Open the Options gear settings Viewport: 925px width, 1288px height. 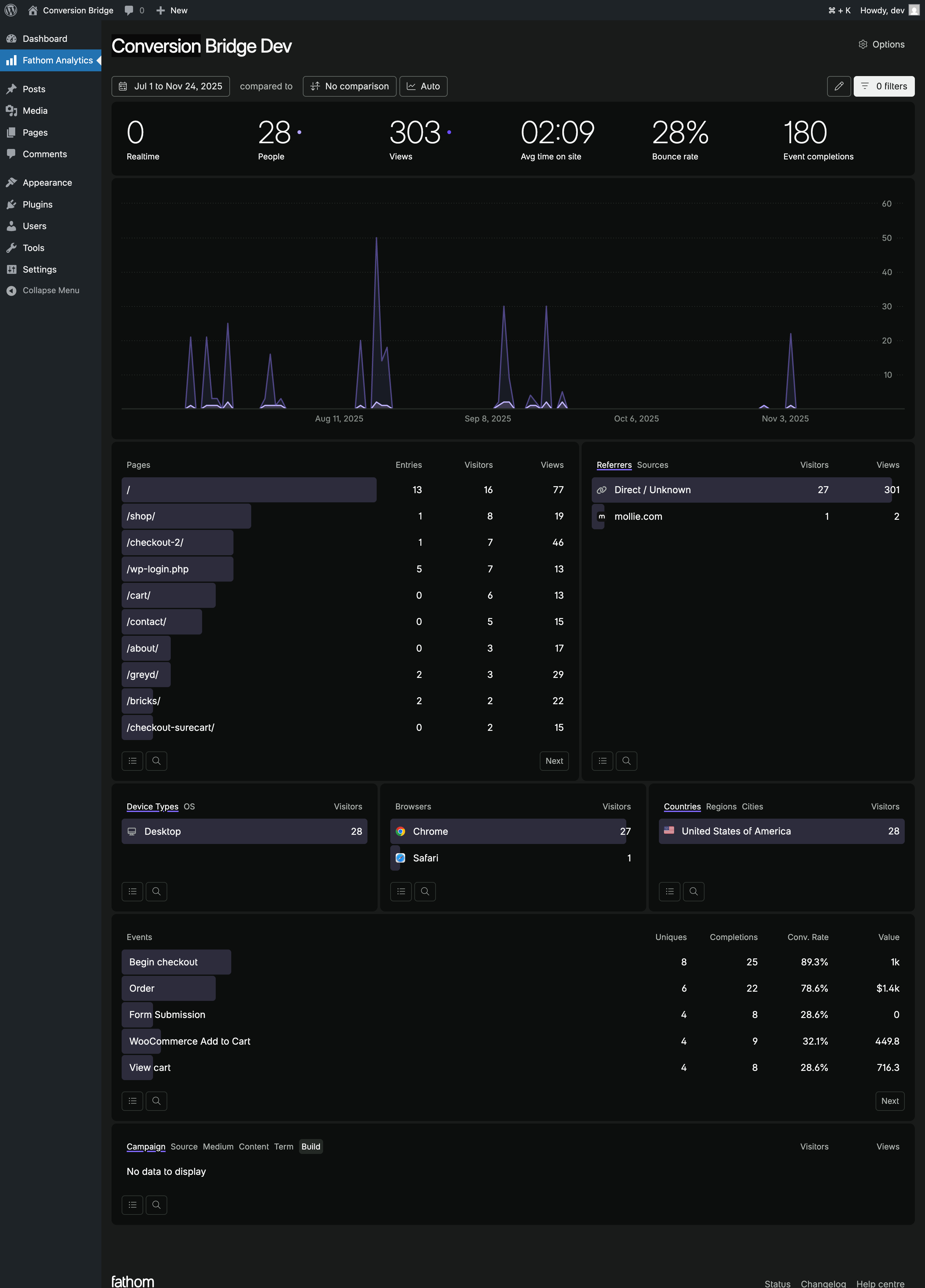(881, 44)
